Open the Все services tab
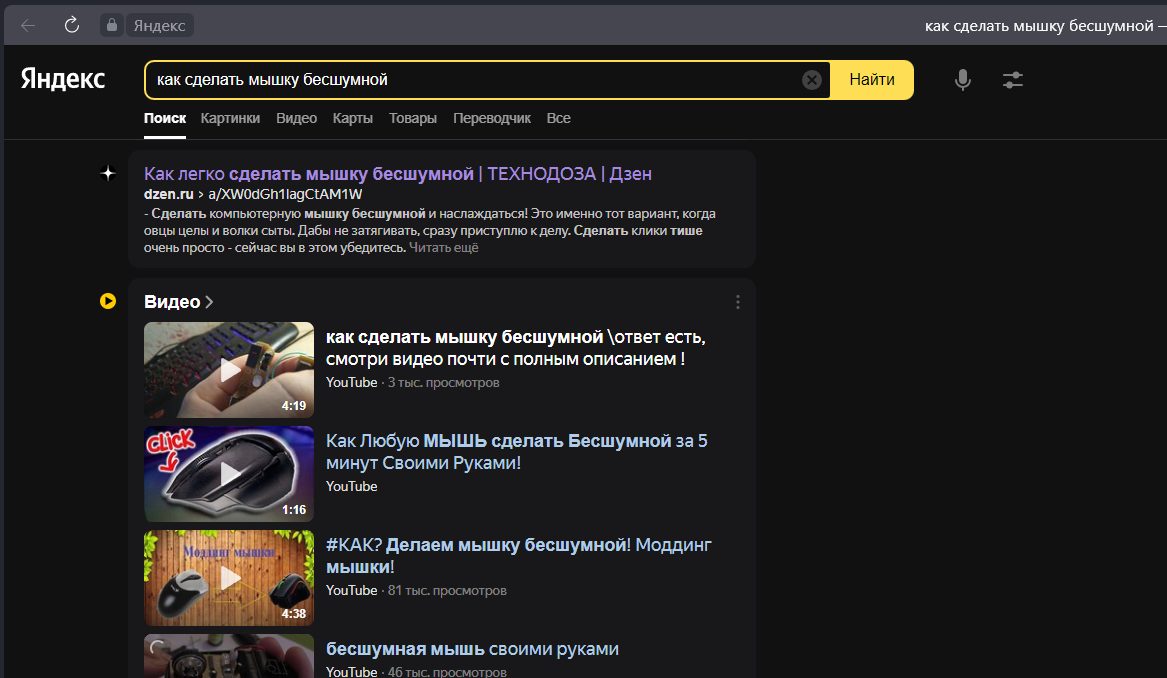 558,118
